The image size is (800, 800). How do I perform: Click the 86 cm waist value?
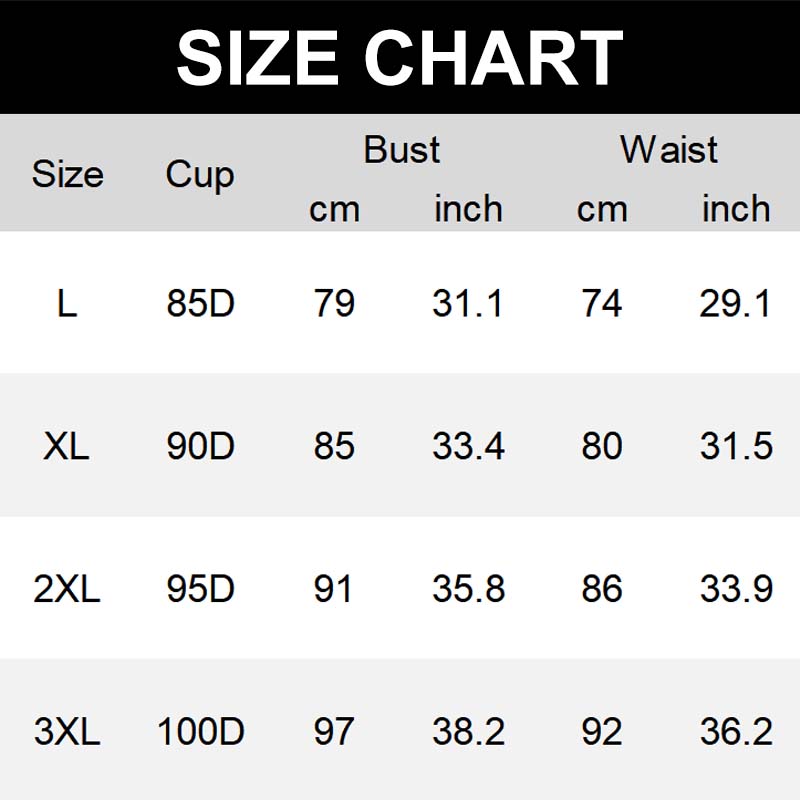coord(602,589)
